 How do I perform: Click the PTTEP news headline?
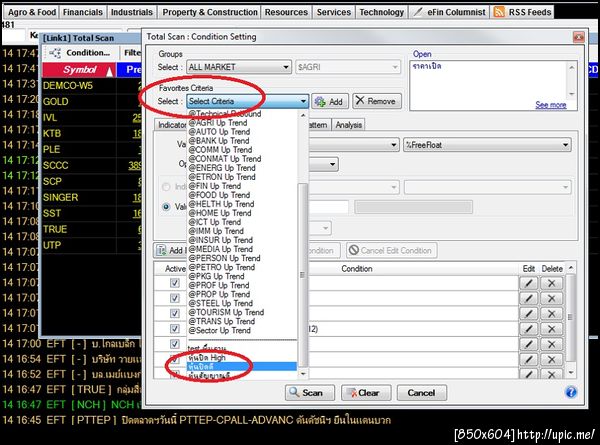[x=256, y=420]
